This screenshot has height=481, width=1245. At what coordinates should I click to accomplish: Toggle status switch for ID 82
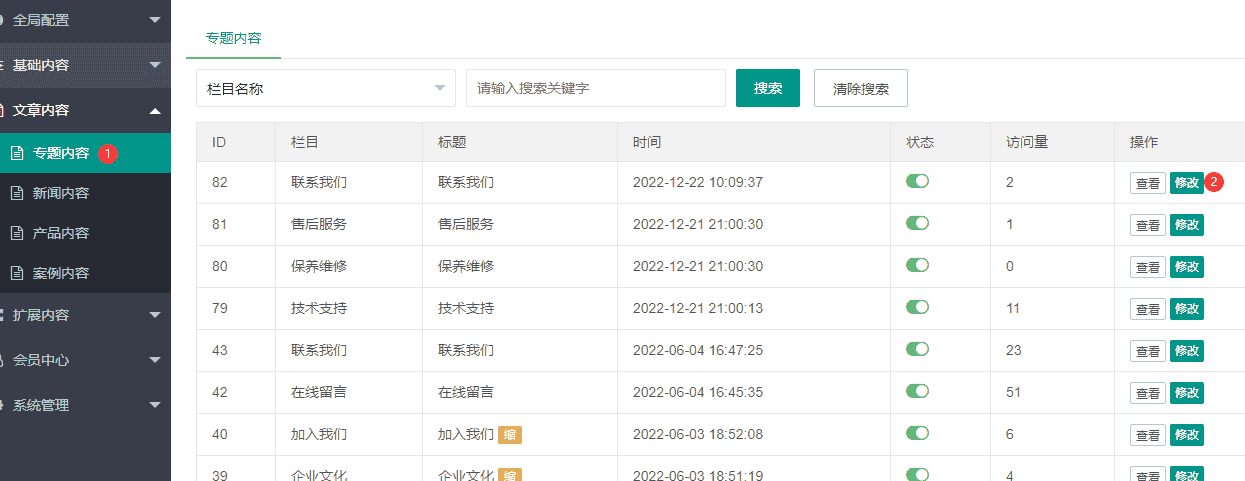point(917,181)
